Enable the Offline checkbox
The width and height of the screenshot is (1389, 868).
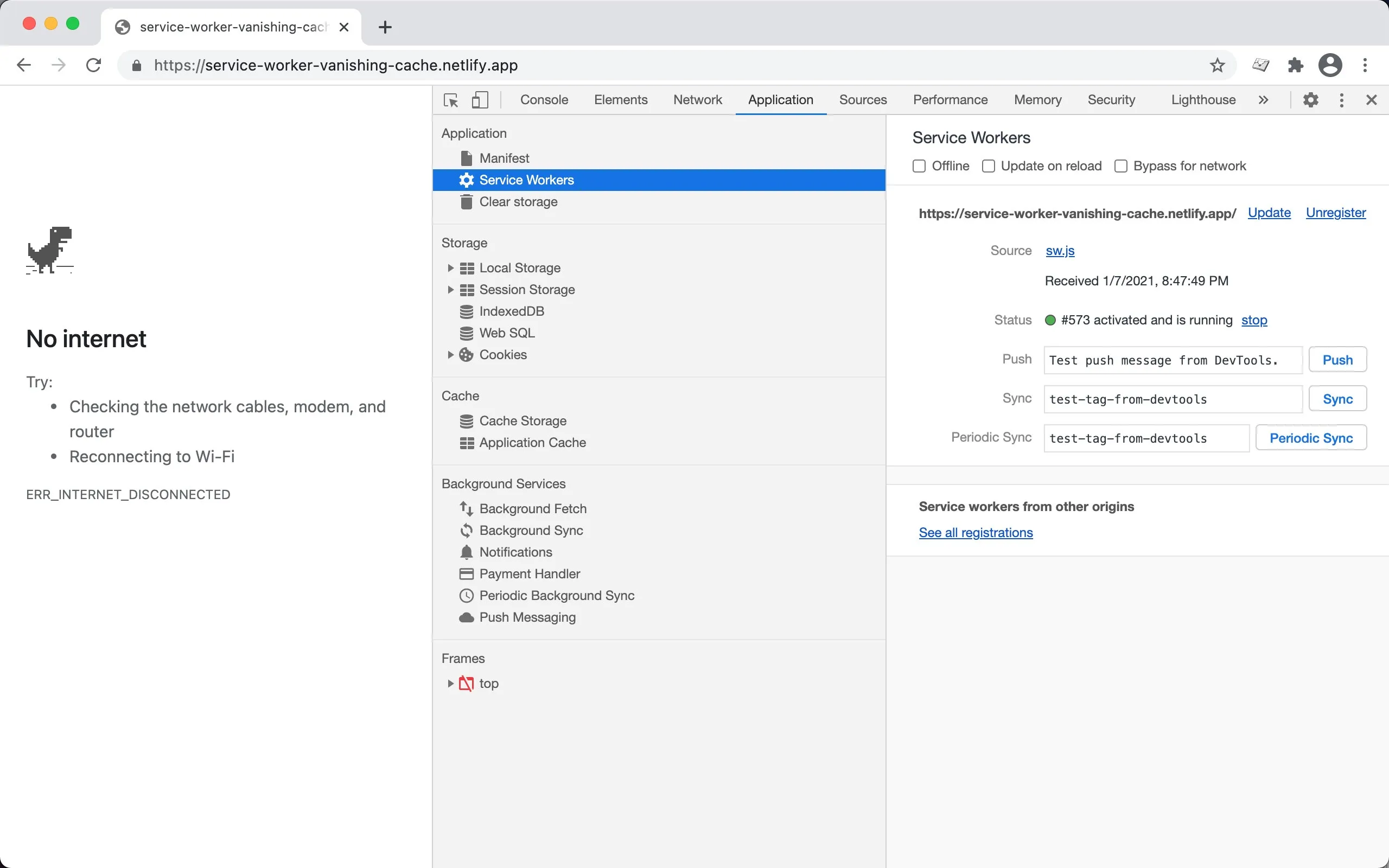click(x=919, y=166)
